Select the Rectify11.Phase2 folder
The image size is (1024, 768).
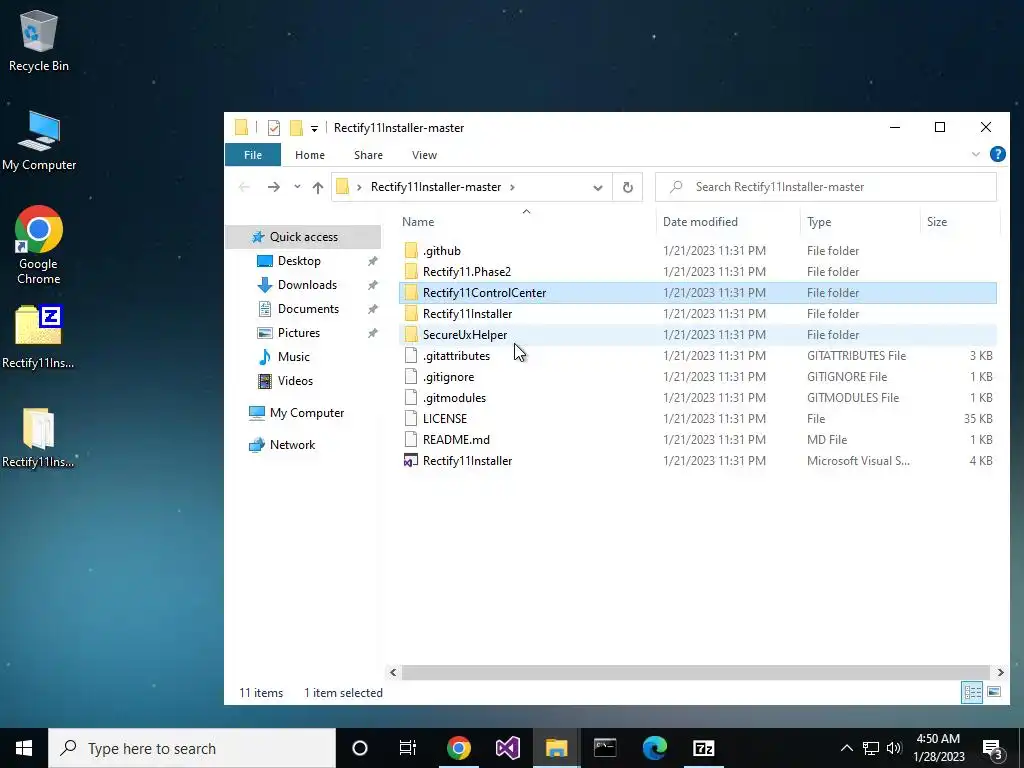pos(697,272)
